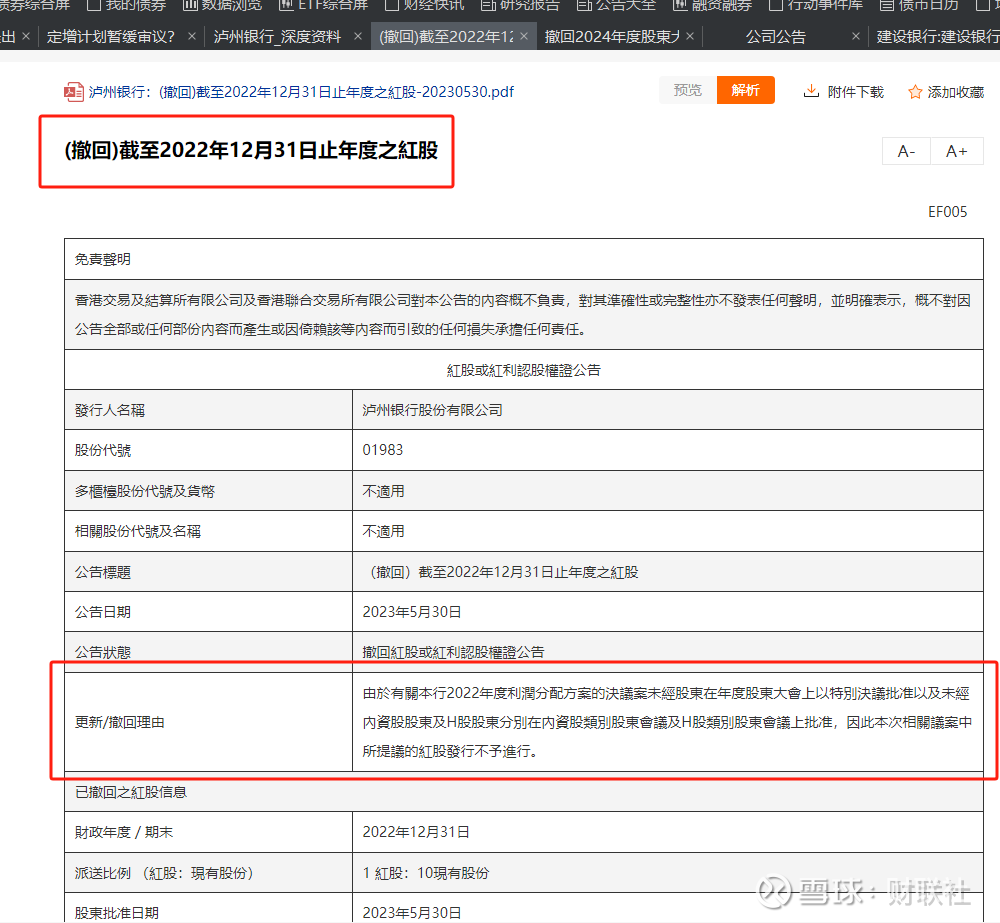Click the 更新/撤回理由 label cell

click(209, 721)
